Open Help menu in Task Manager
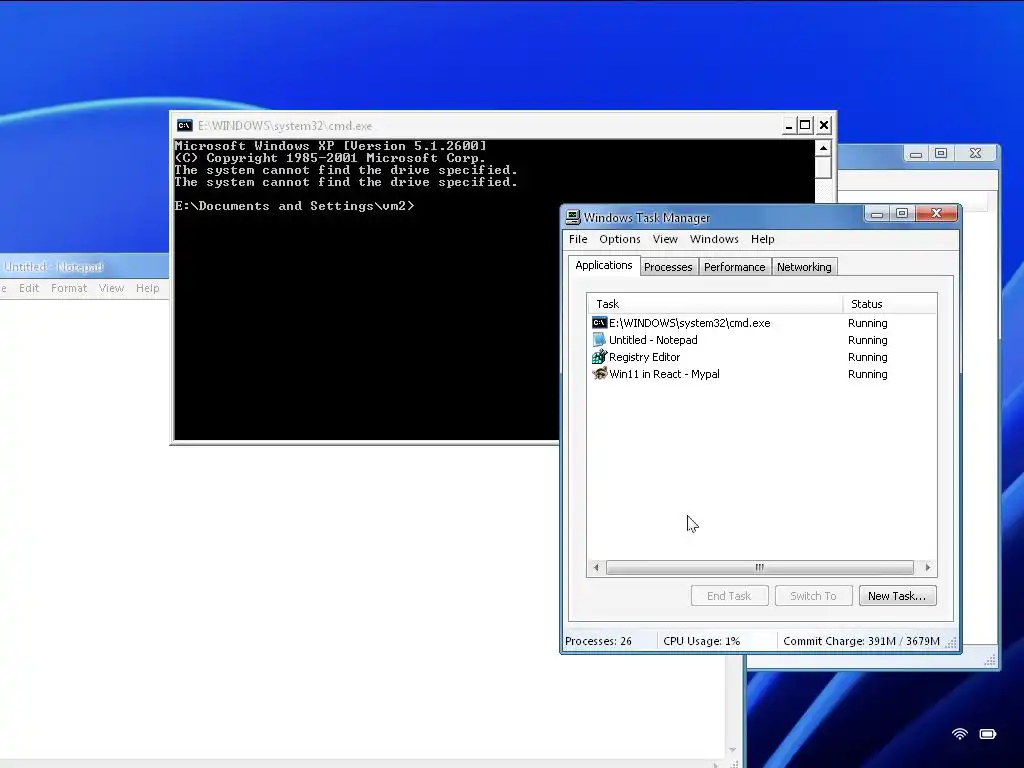 click(762, 239)
